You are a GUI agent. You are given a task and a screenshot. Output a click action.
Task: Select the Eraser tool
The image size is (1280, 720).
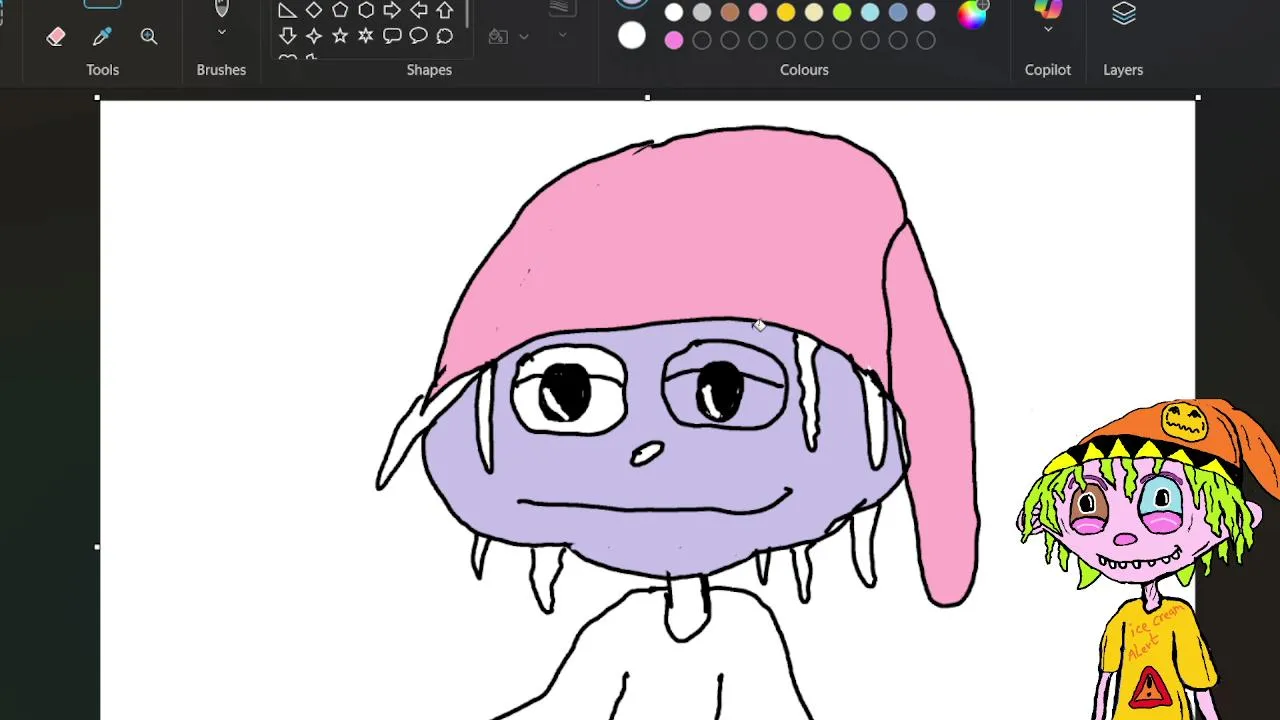pyautogui.click(x=56, y=37)
